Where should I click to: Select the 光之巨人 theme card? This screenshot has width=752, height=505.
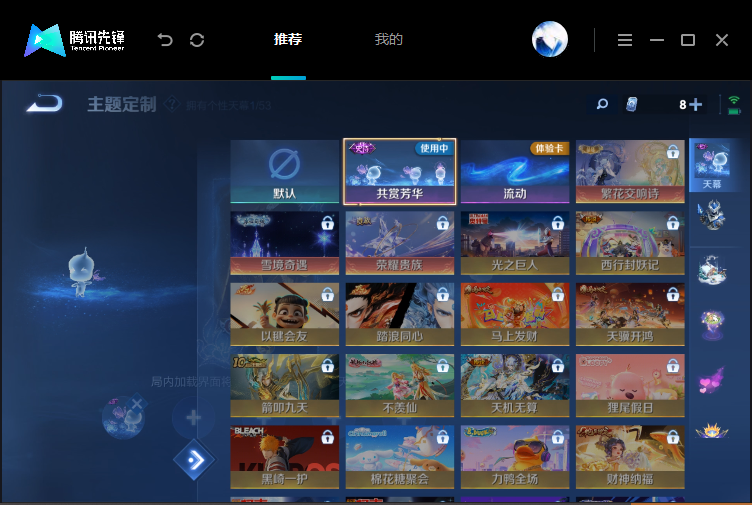click(x=515, y=243)
